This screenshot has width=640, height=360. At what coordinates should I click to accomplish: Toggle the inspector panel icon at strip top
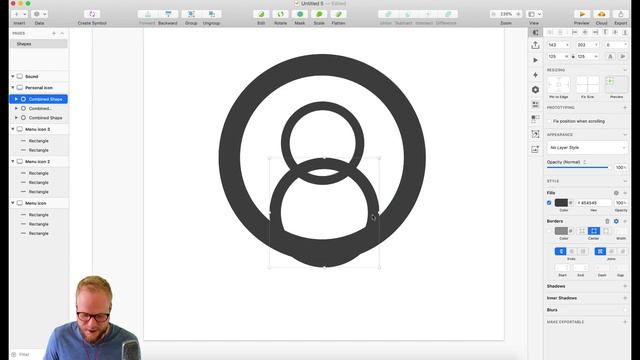[536, 32]
